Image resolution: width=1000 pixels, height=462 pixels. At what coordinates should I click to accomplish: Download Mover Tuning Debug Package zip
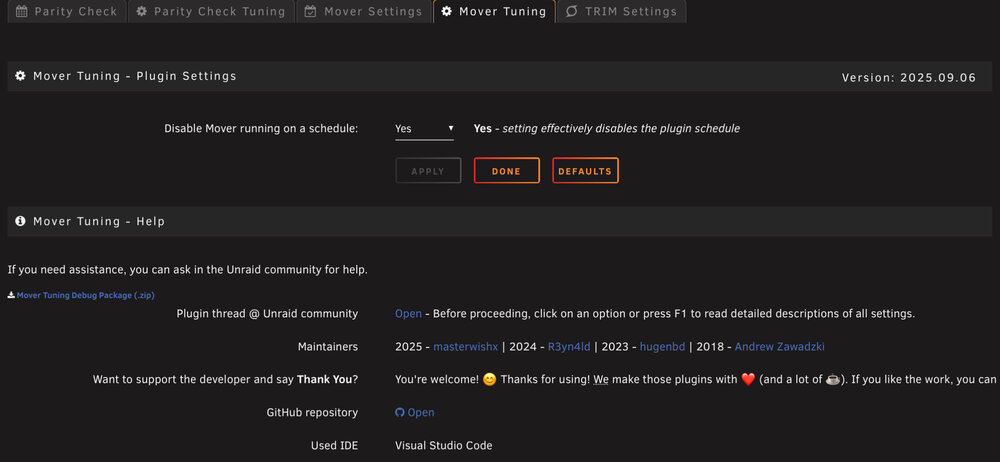[x=85, y=295]
